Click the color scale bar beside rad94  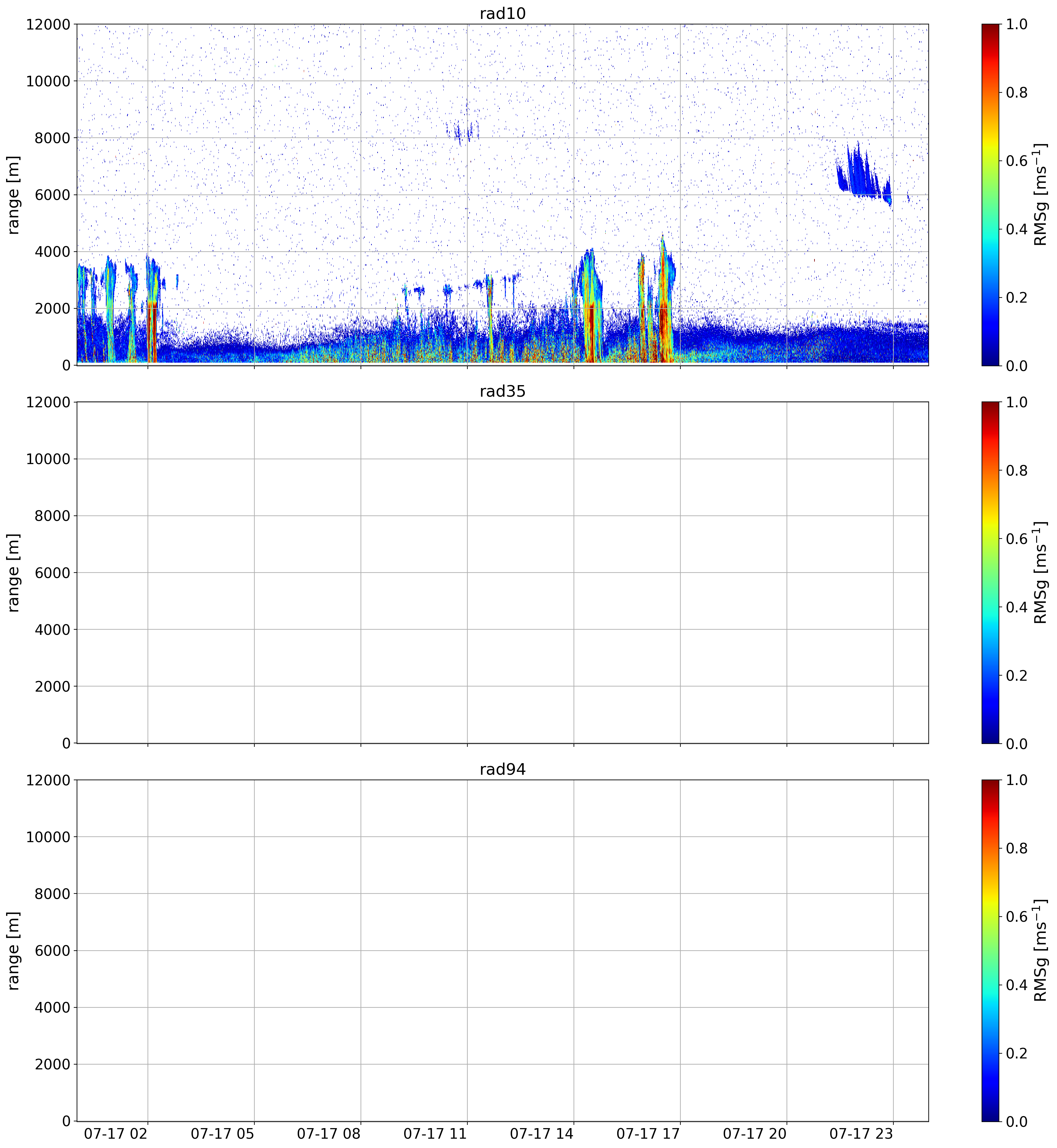point(990,951)
